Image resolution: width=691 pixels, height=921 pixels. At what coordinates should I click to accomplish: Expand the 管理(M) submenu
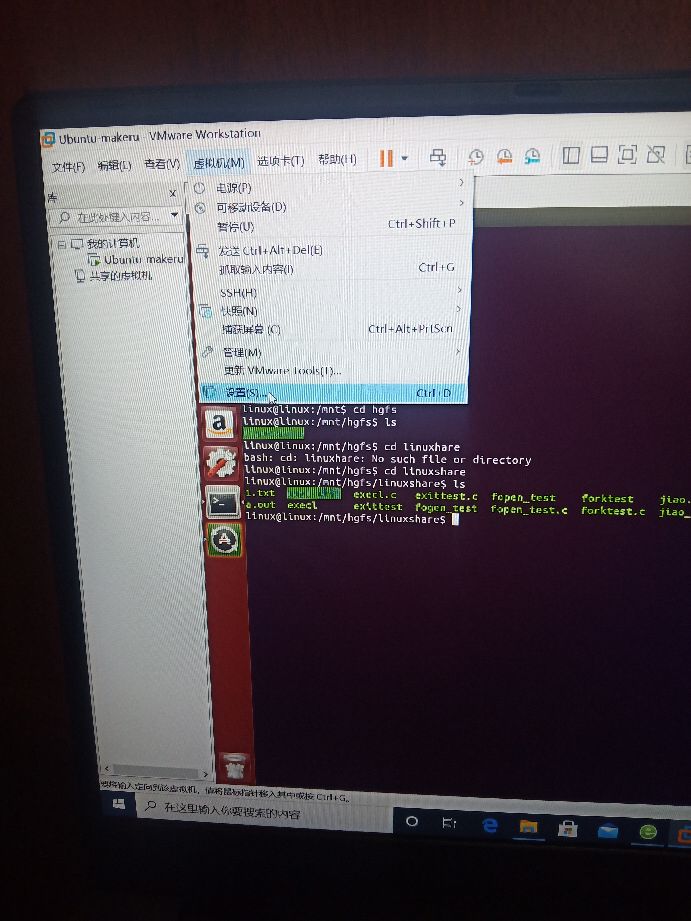tap(332, 352)
